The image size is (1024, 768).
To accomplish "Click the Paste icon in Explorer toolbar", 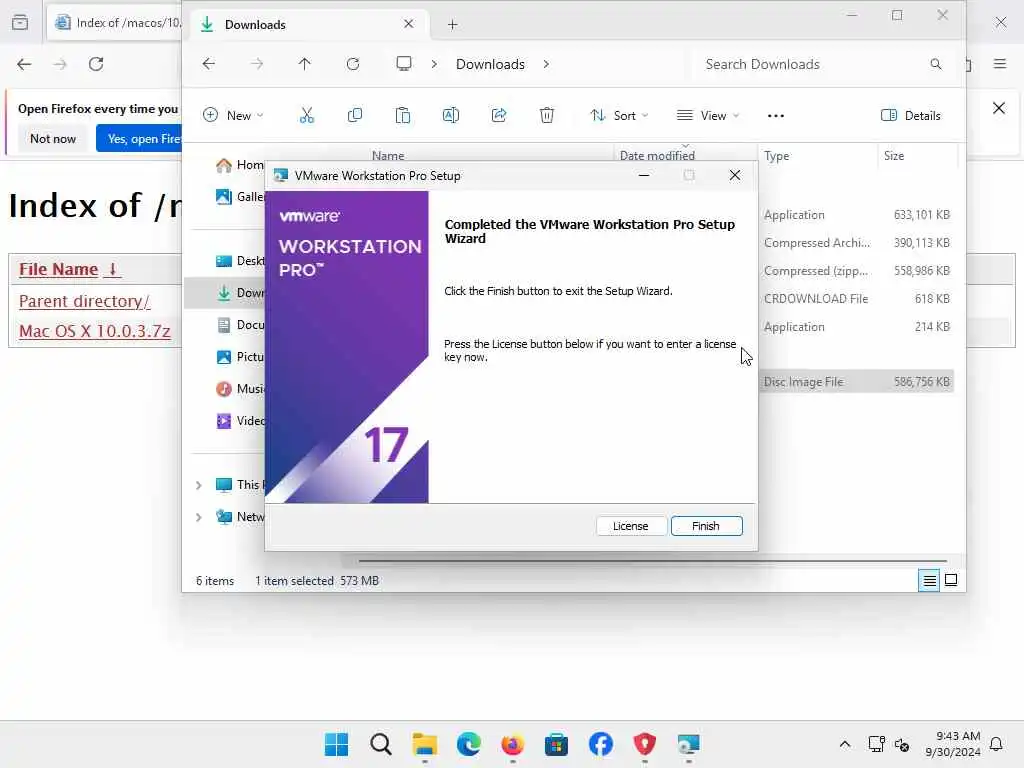I will pos(403,116).
